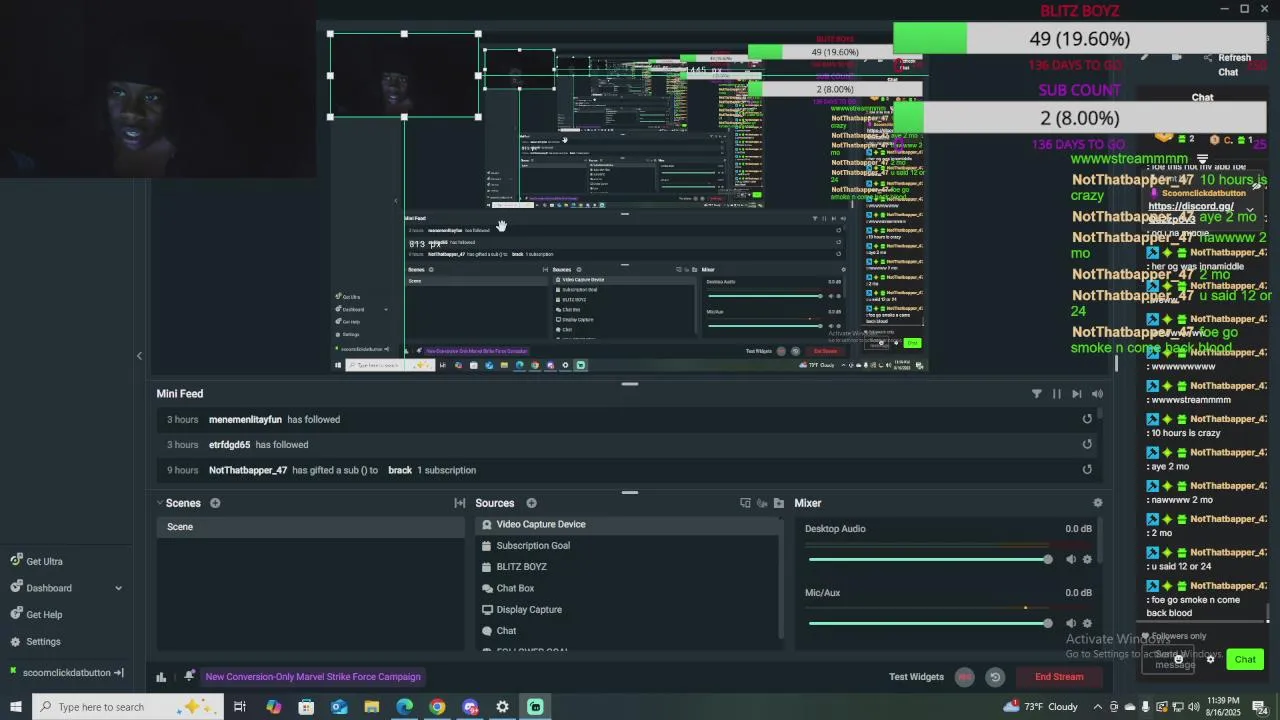Select the Subscription Goal source

coord(628,546)
